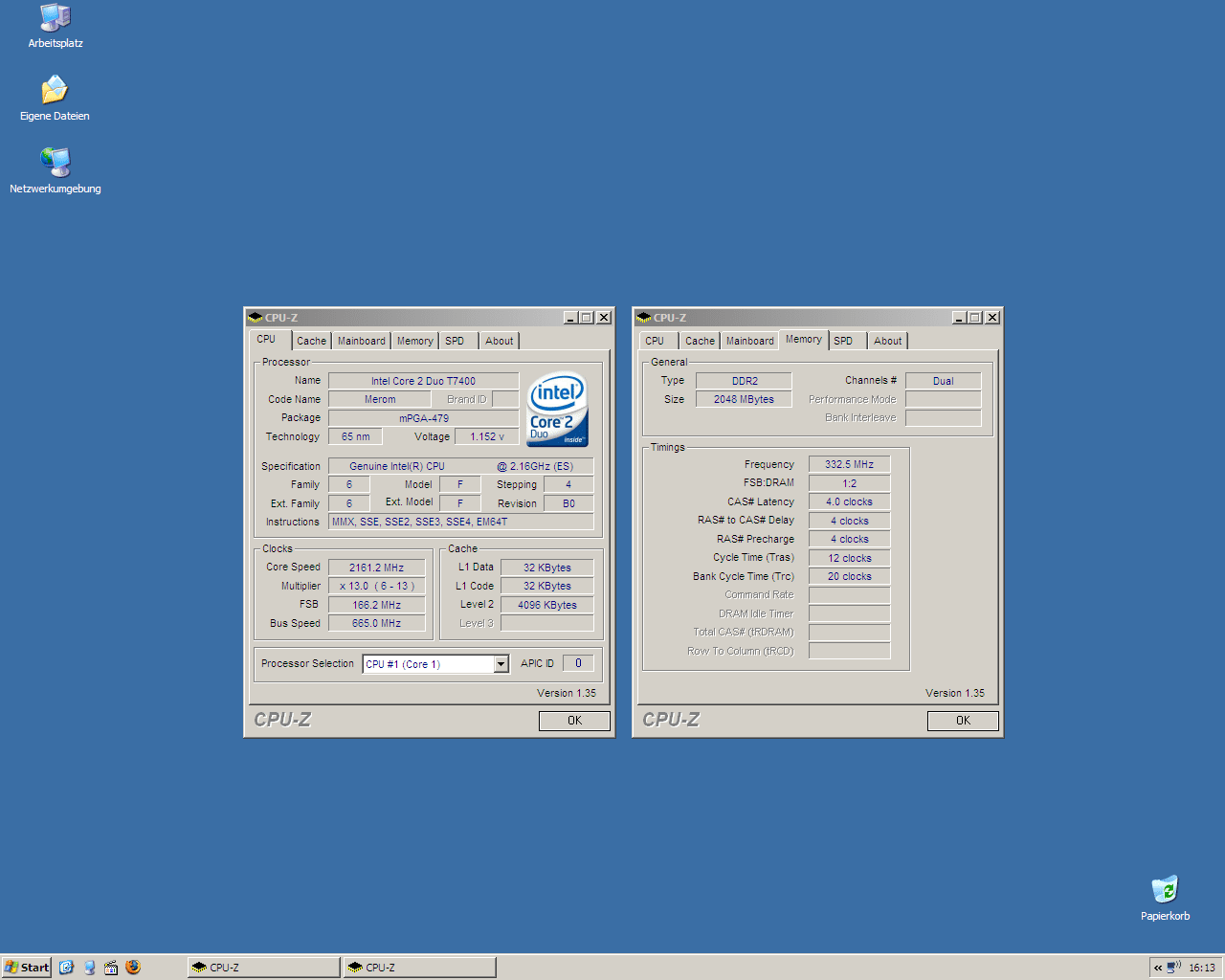Switch to Cache tab in right CPU-Z window
Screen dimensions: 1225x980
click(700, 341)
